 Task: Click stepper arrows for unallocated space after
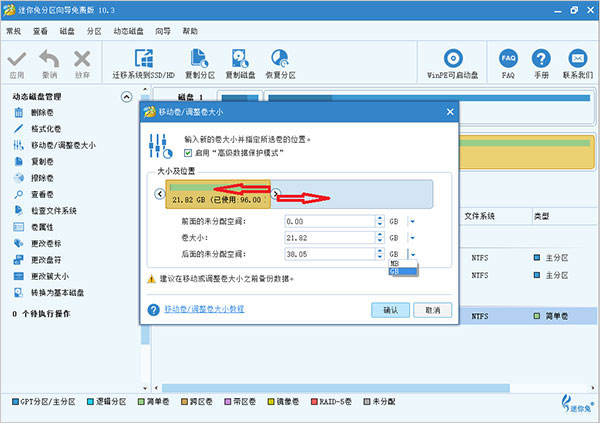click(380, 254)
